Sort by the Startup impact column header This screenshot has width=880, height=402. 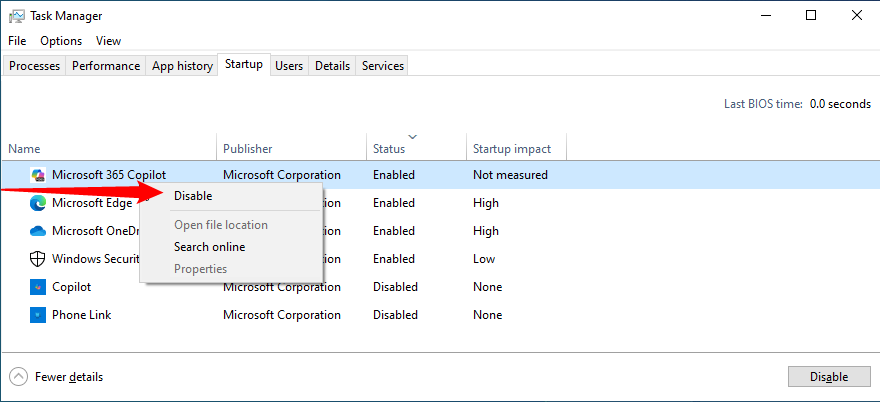coord(516,149)
